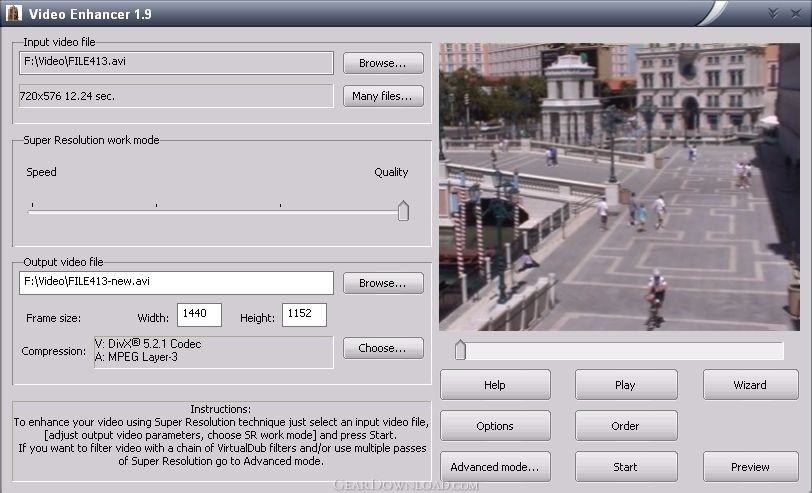Click the 'Super Resolution work mode' group title

coord(91,140)
